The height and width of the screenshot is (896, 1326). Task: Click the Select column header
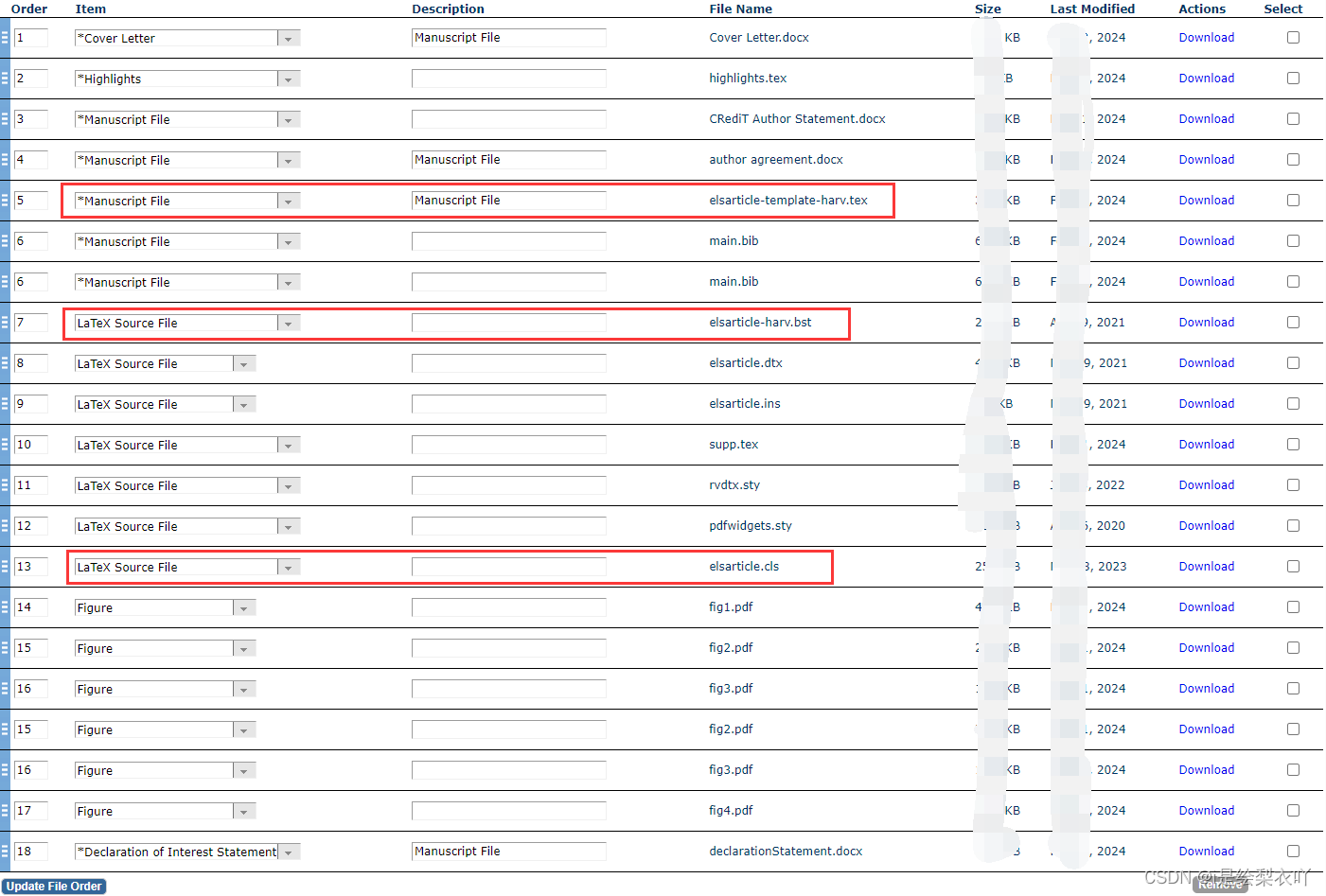pyautogui.click(x=1282, y=9)
